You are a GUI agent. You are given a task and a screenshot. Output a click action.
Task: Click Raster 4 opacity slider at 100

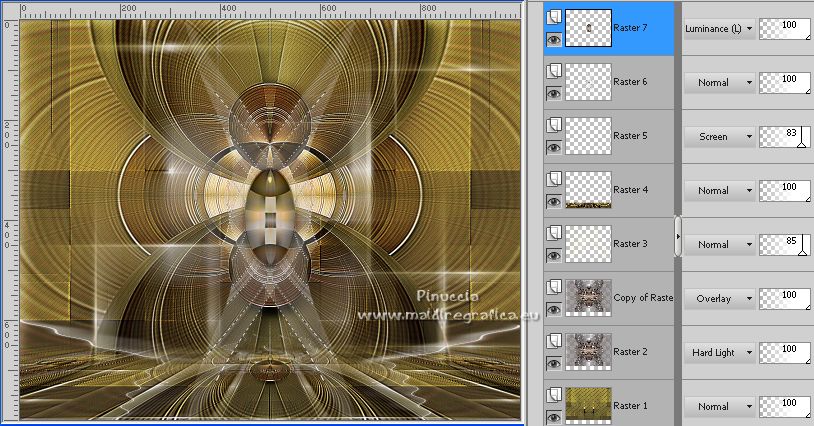pyautogui.click(x=785, y=191)
